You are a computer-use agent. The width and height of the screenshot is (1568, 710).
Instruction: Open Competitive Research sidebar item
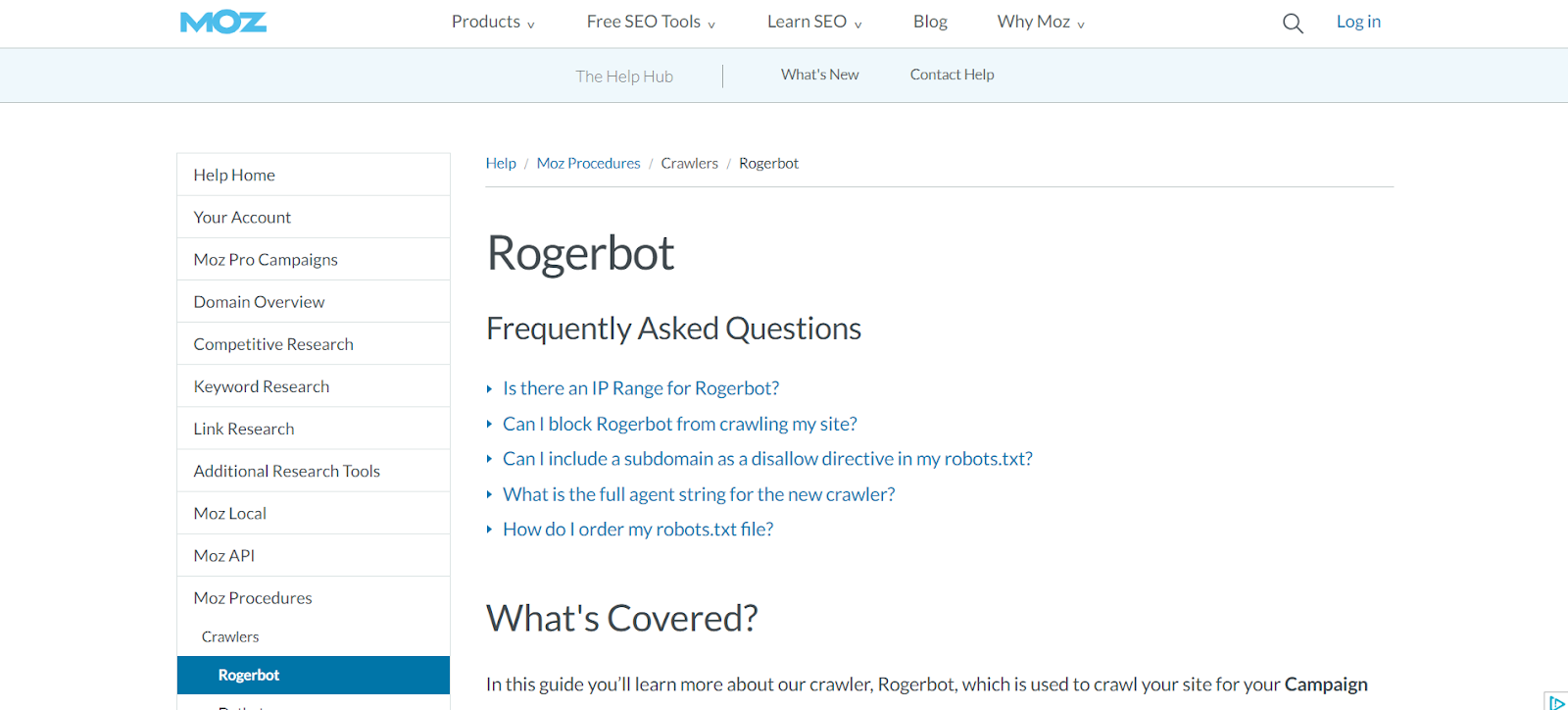[314, 343]
